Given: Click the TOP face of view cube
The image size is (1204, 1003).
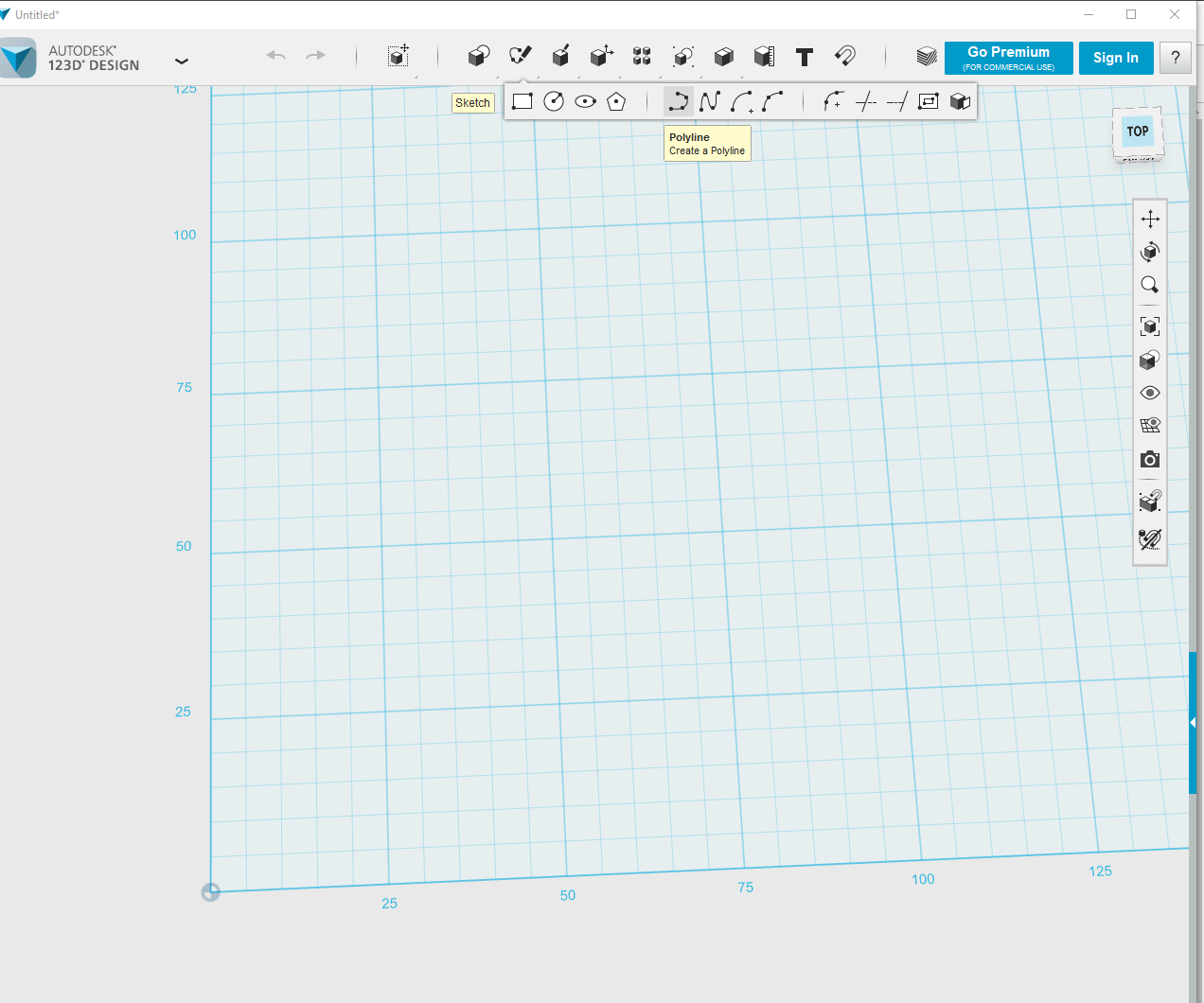Looking at the screenshot, I should point(1138,132).
